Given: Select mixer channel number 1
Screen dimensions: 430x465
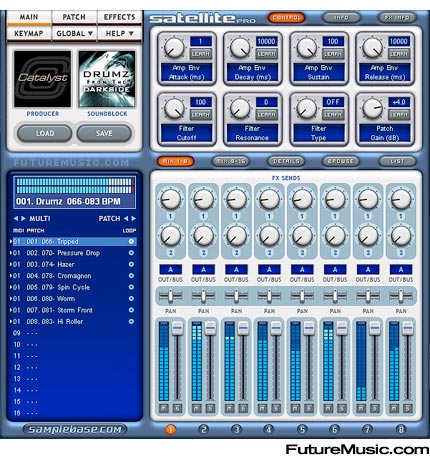Looking at the screenshot, I should pos(170,429).
